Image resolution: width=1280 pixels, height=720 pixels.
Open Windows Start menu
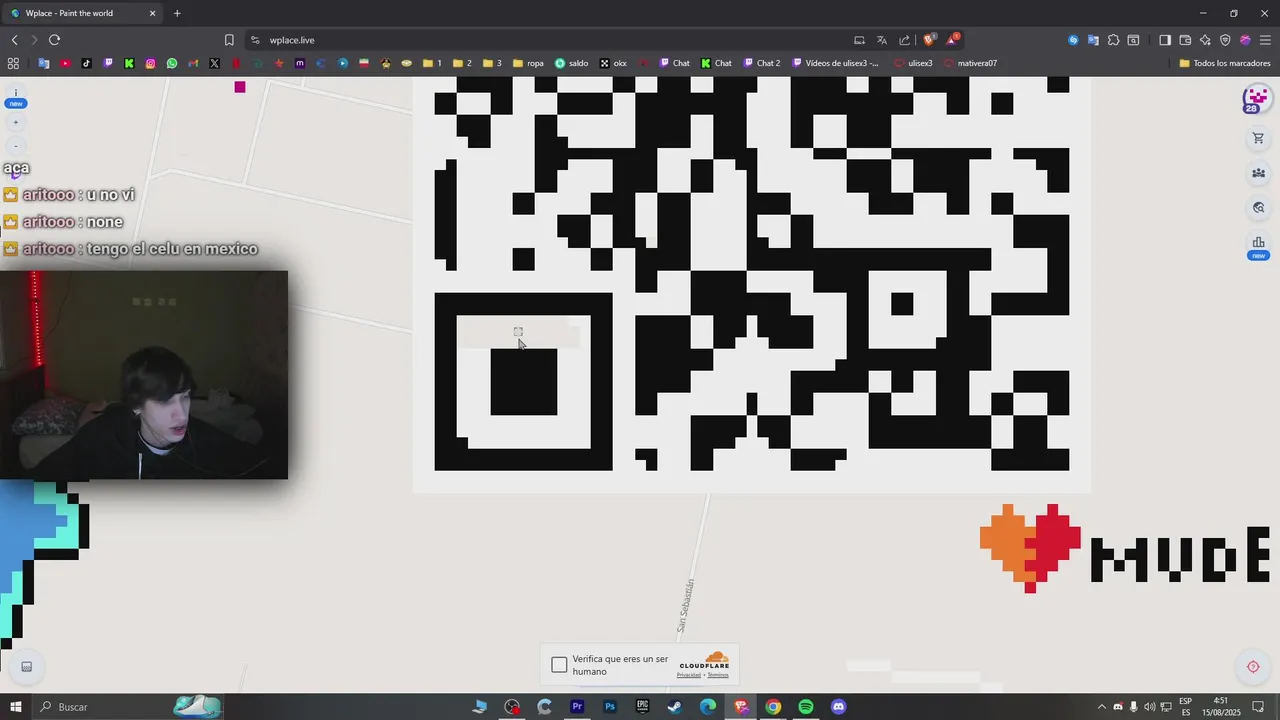16,707
